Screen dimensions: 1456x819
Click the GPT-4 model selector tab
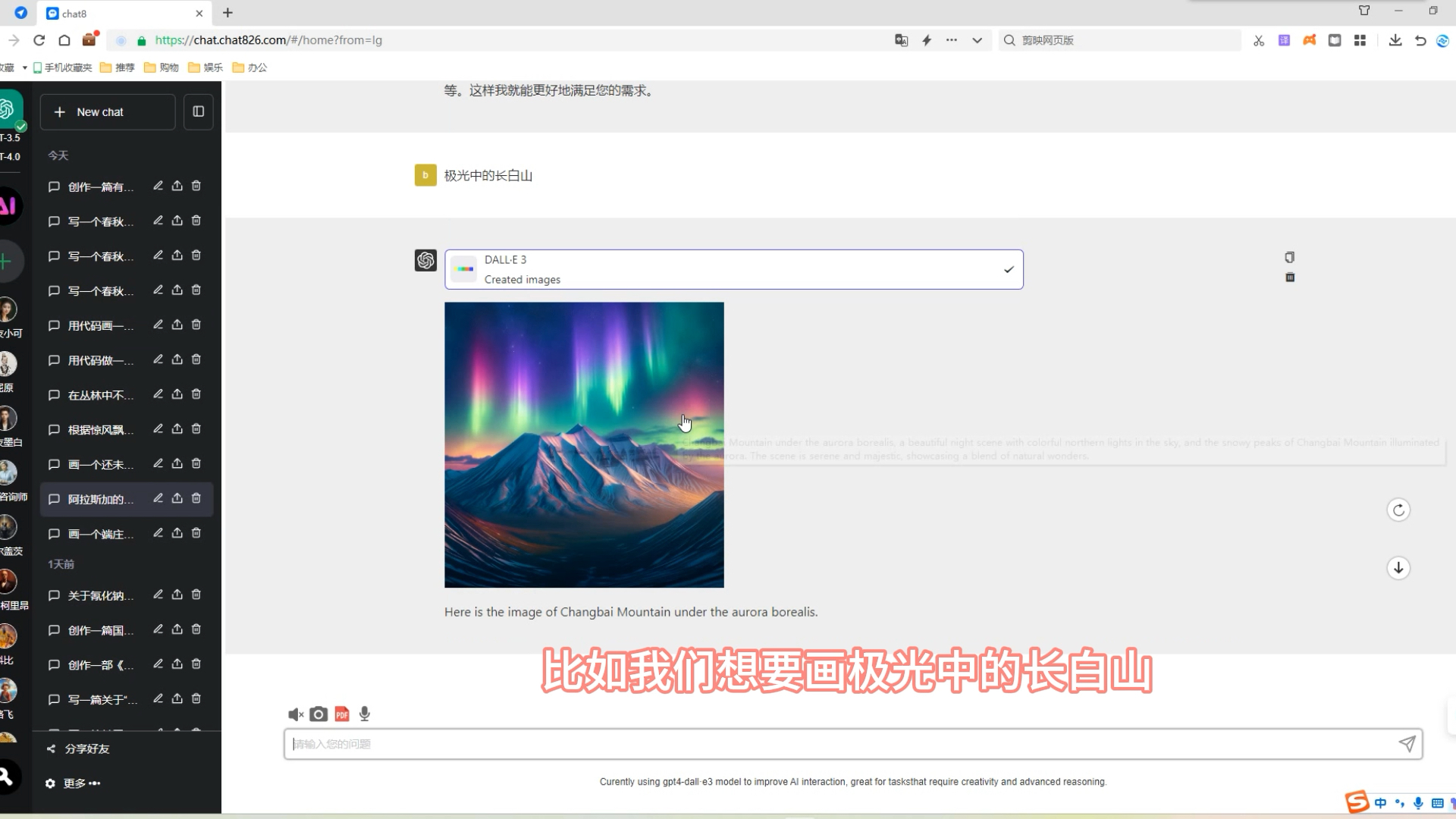tap(9, 157)
